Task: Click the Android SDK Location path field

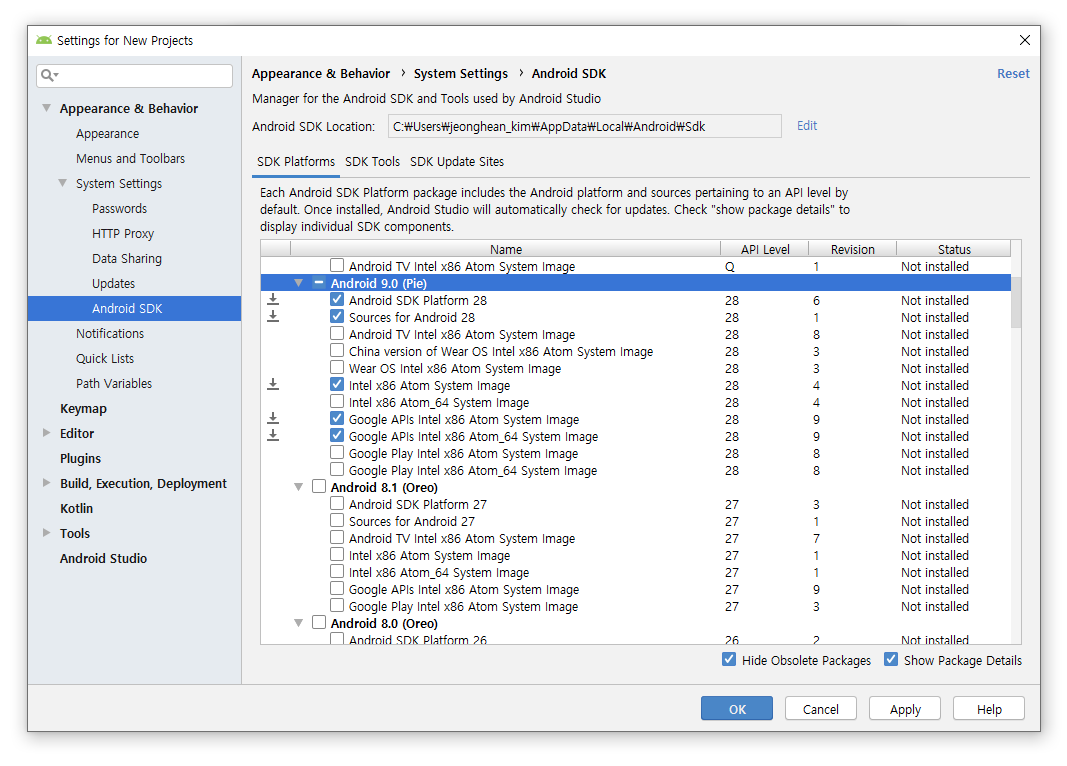Action: click(x=585, y=126)
